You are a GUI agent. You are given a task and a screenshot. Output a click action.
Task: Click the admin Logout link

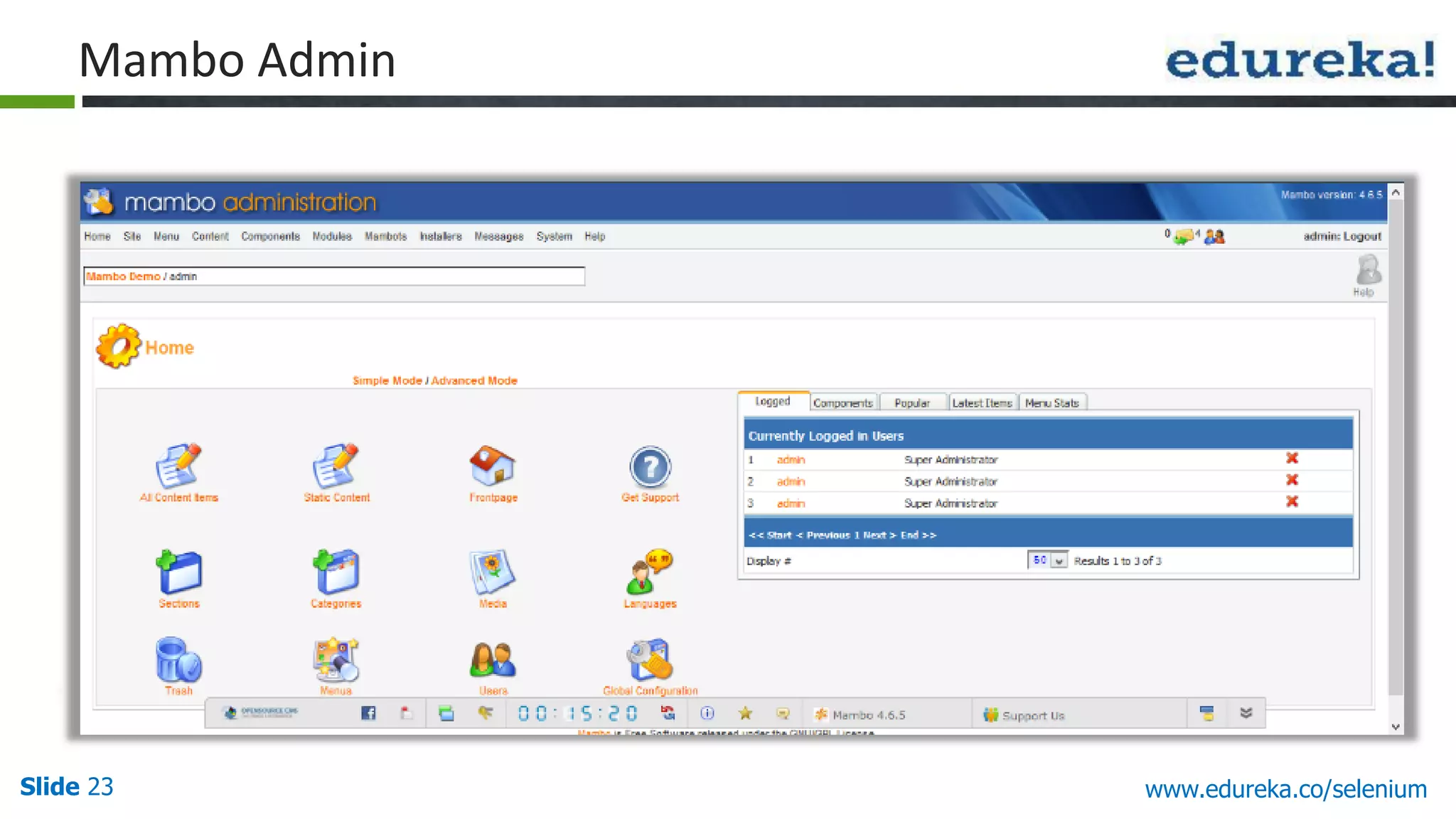[1342, 236]
